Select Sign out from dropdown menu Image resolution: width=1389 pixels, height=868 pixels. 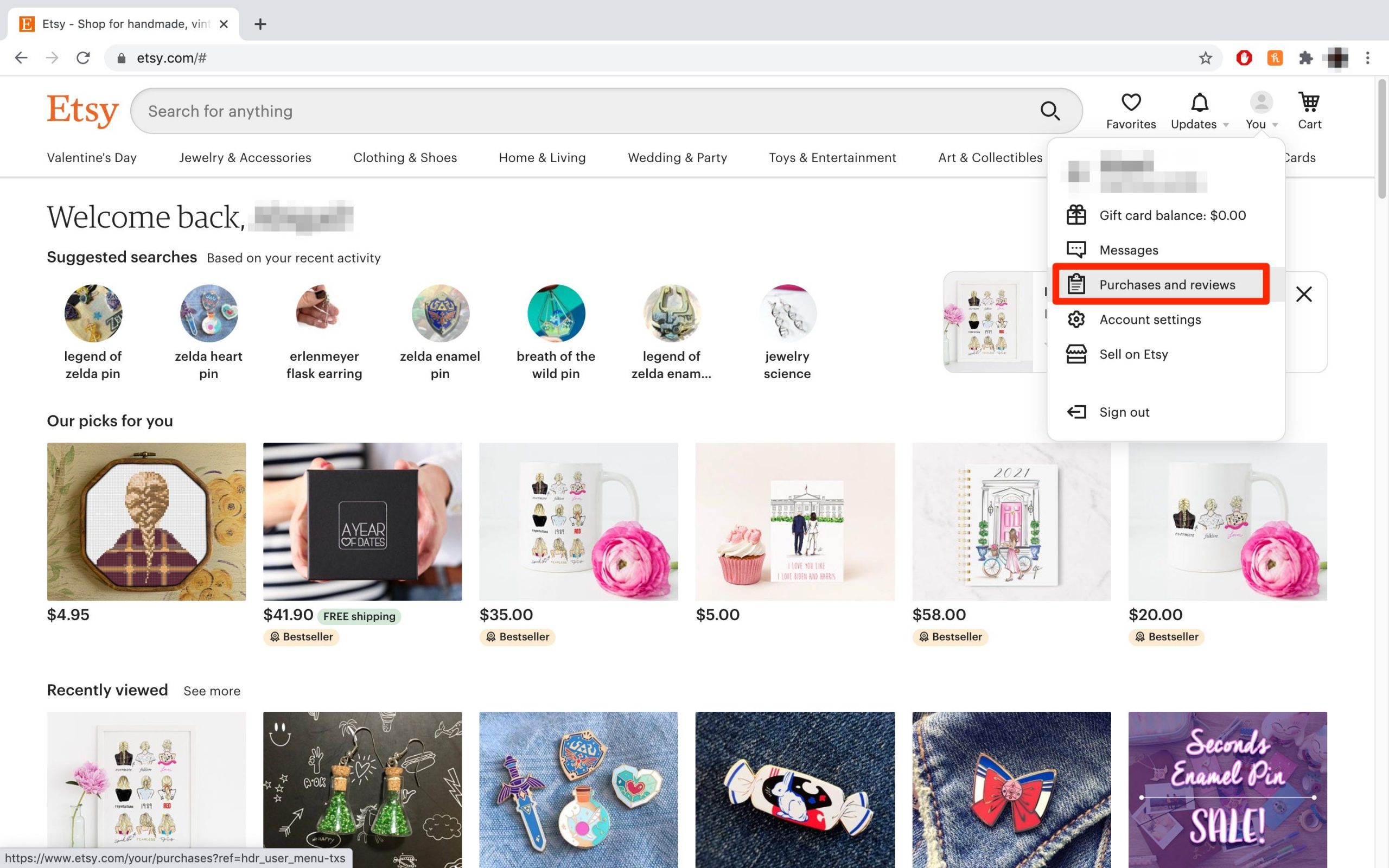[1123, 411]
